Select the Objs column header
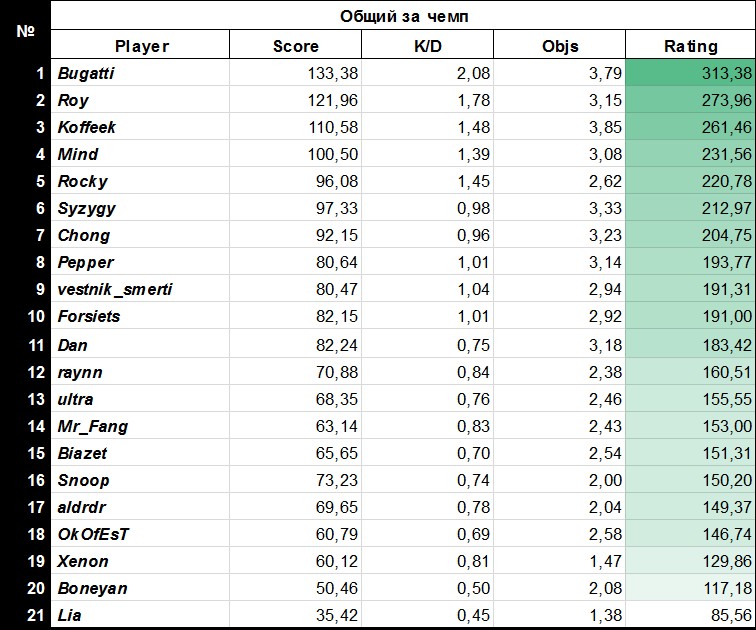This screenshot has width=756, height=630. pos(559,46)
